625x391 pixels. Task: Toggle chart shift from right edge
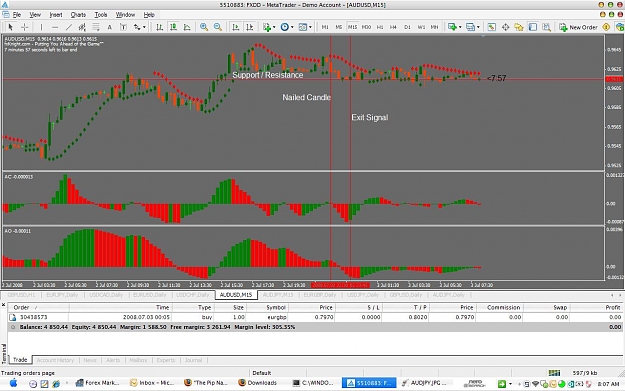250,27
